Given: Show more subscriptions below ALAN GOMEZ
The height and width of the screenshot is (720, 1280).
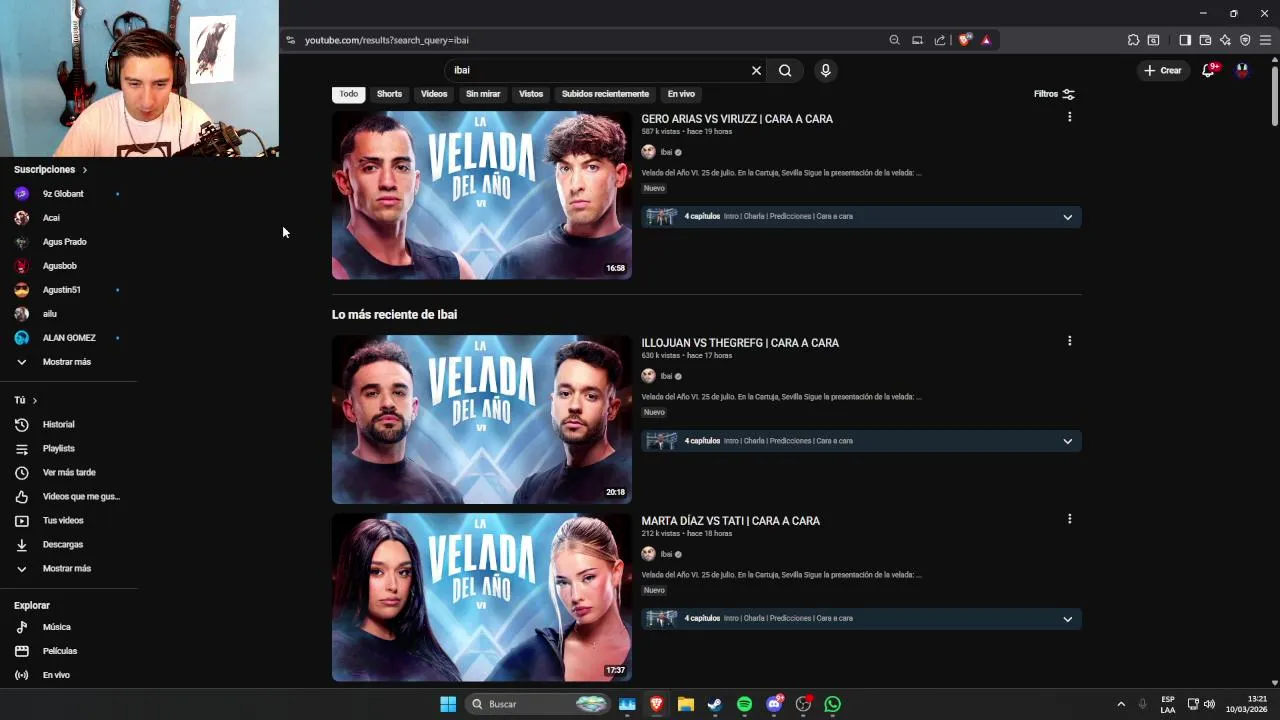Looking at the screenshot, I should click(68, 362).
